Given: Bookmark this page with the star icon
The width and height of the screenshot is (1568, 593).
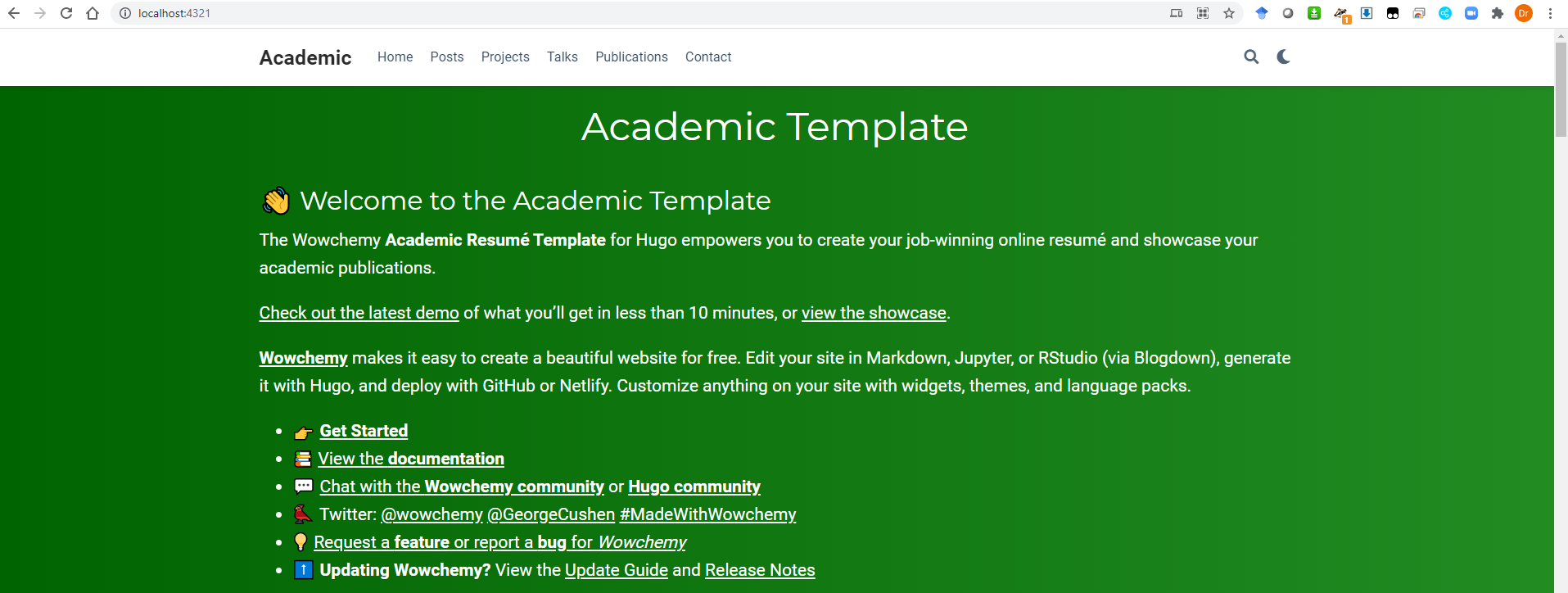Looking at the screenshot, I should (1229, 13).
